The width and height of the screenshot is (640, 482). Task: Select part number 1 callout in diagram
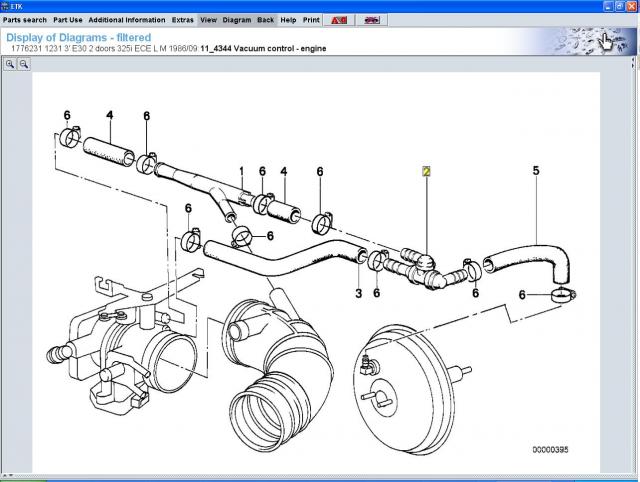241,172
